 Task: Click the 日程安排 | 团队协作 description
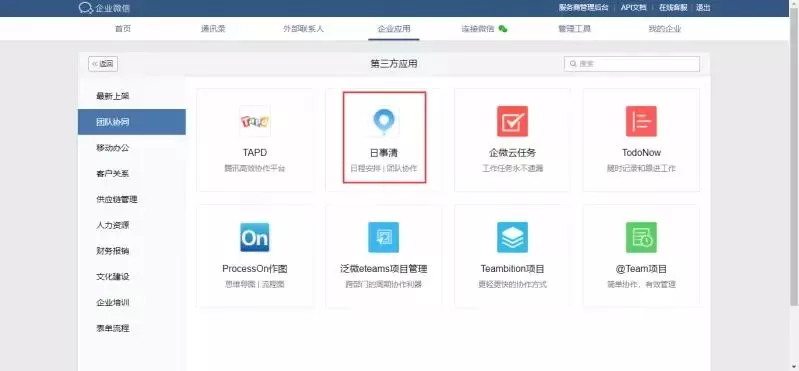(x=384, y=168)
